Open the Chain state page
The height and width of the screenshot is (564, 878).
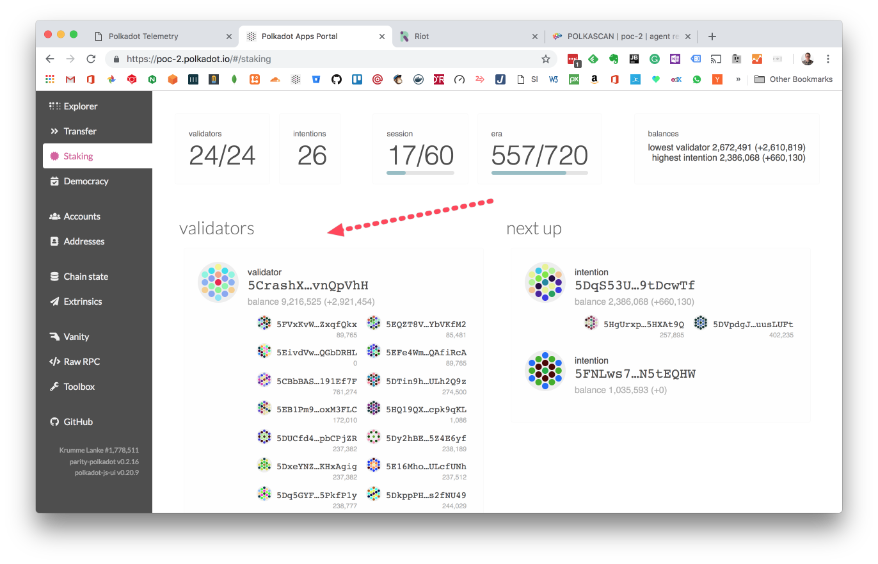[84, 276]
